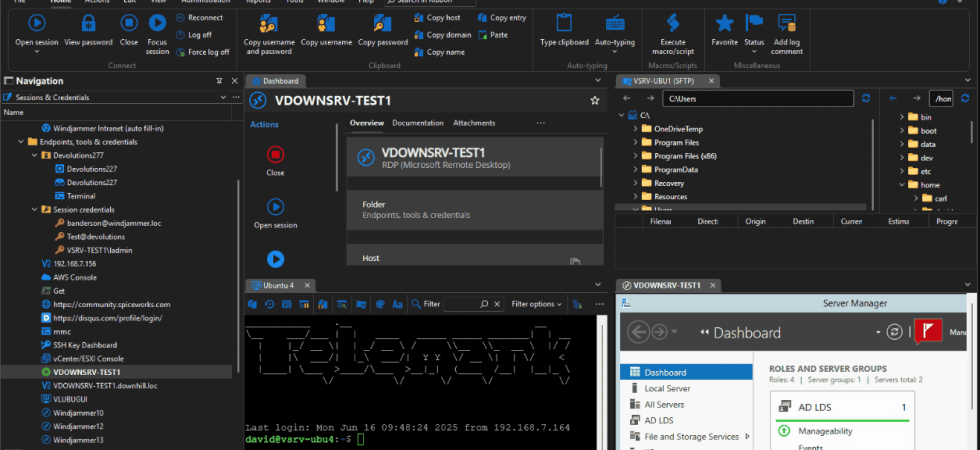Clear the terminal Filter box
Image resolution: width=980 pixels, height=450 pixels.
(498, 304)
